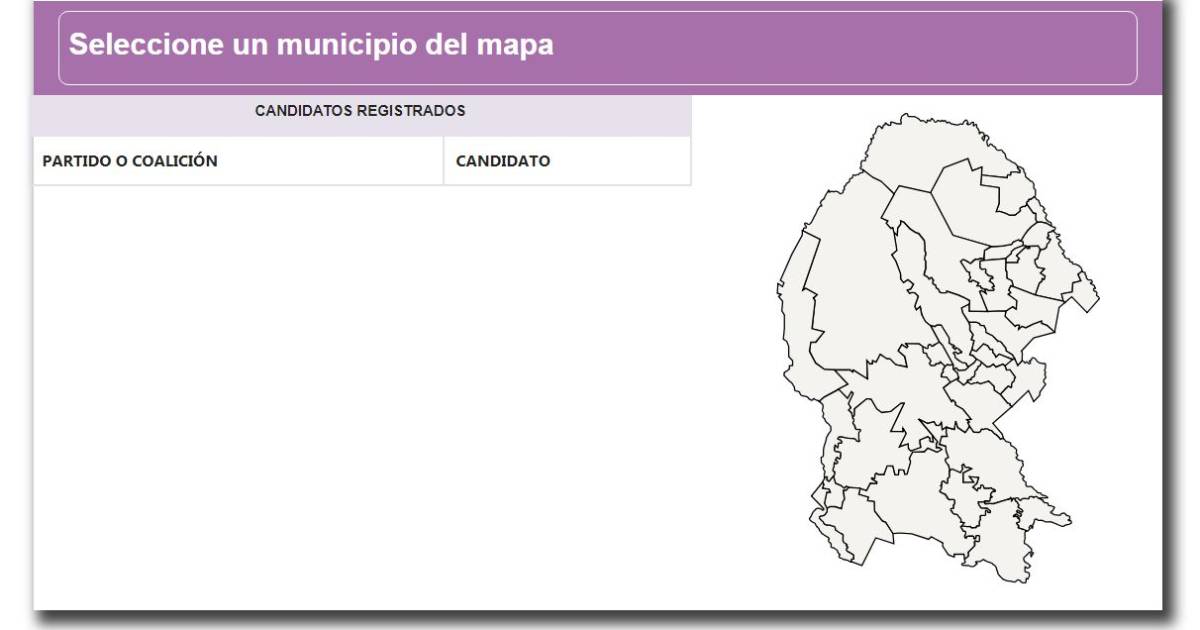
Task: Click the 'CANDIDATOS REGISTRADOS' table title
Action: click(360, 111)
